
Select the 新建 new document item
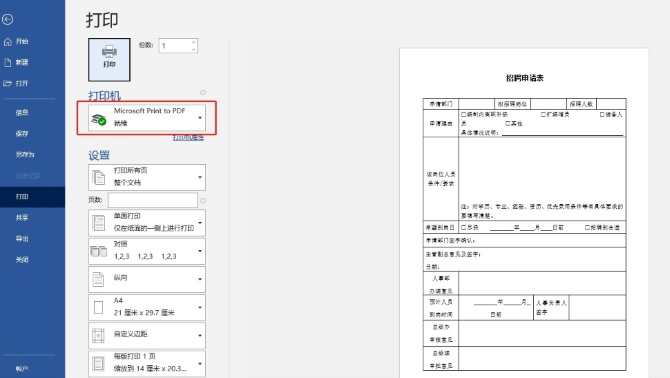click(22, 62)
